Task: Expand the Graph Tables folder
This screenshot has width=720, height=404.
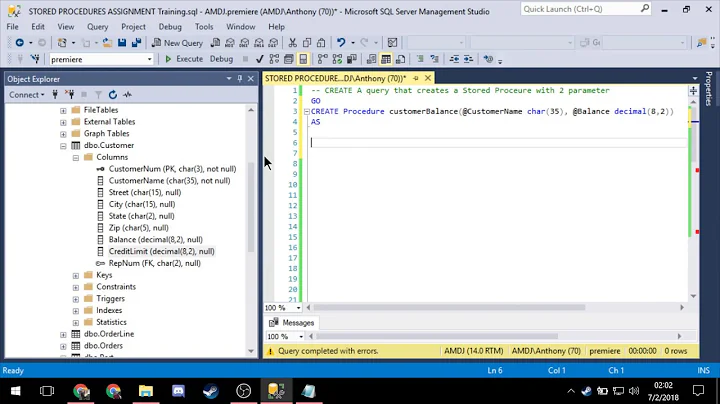Action: pyautogui.click(x=63, y=134)
